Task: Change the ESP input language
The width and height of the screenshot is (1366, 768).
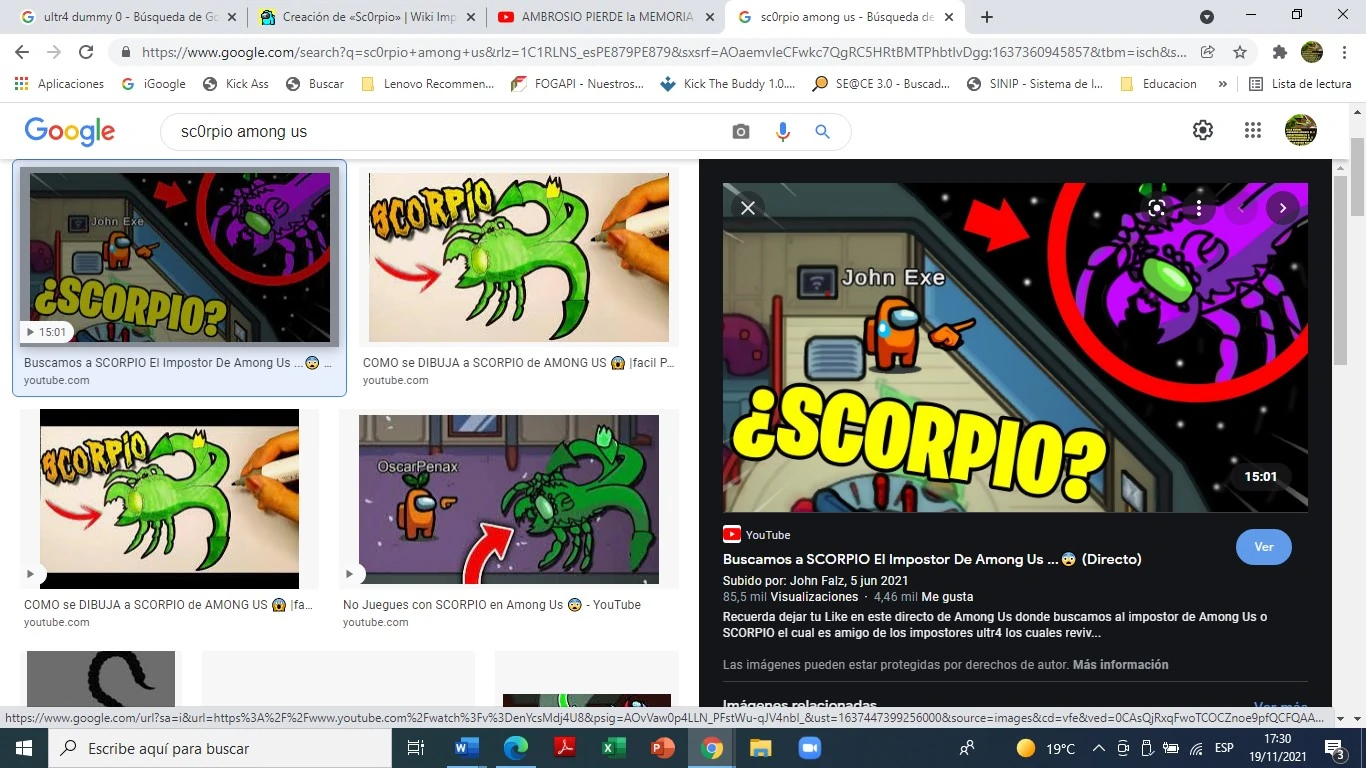Action: 1224,748
